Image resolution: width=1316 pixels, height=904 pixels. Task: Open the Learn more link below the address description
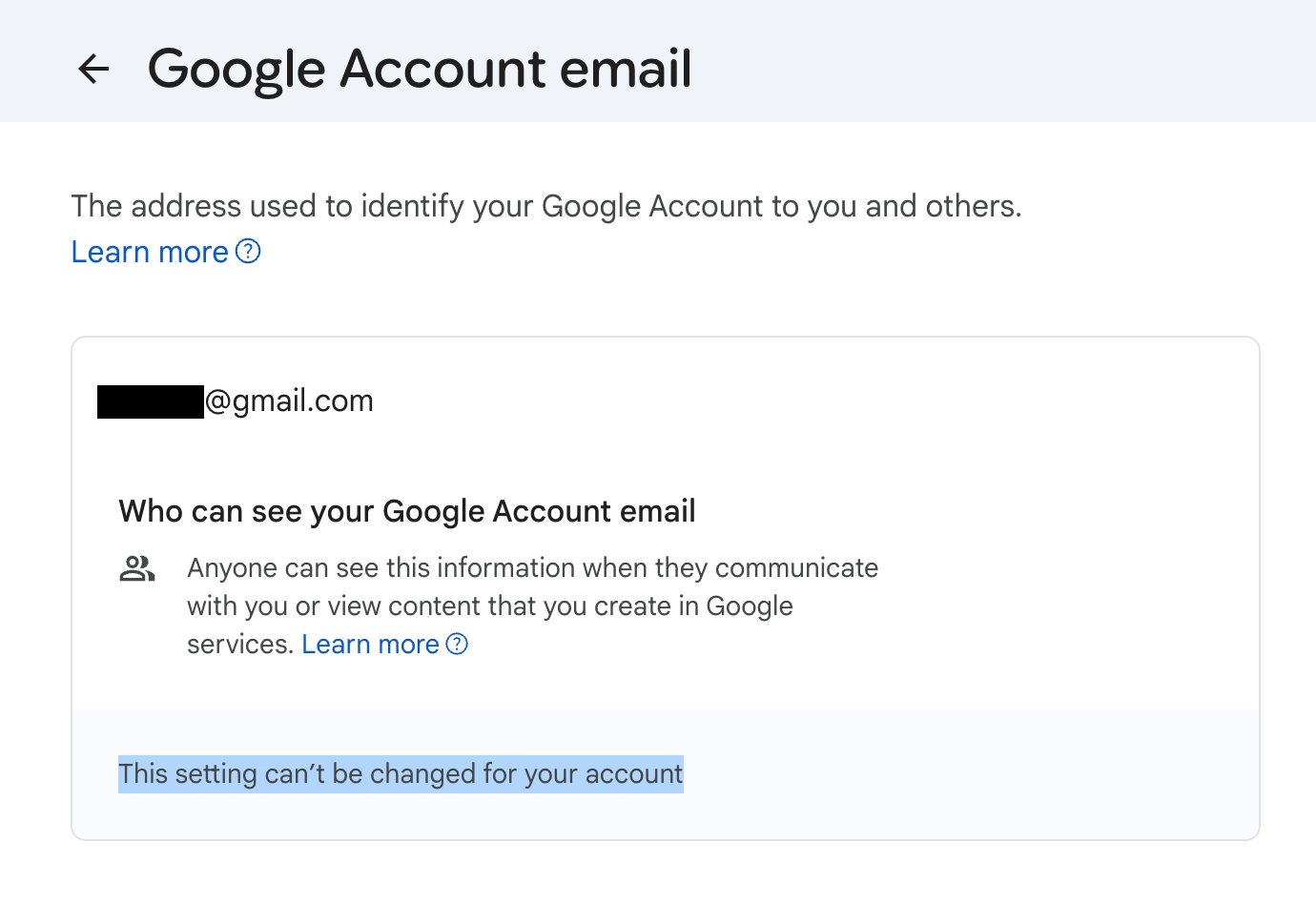(x=150, y=252)
